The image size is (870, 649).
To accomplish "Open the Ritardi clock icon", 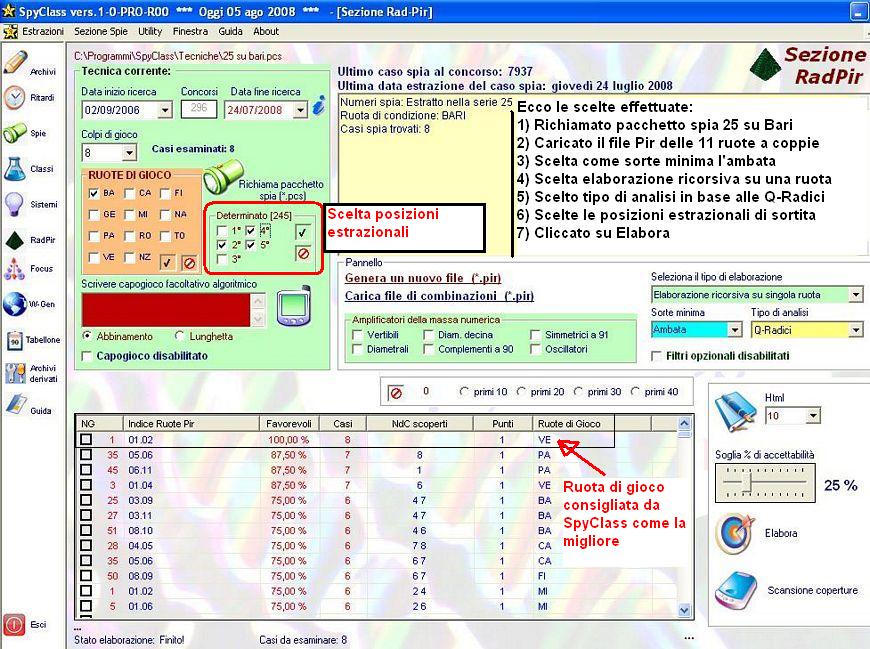I will (x=14, y=98).
